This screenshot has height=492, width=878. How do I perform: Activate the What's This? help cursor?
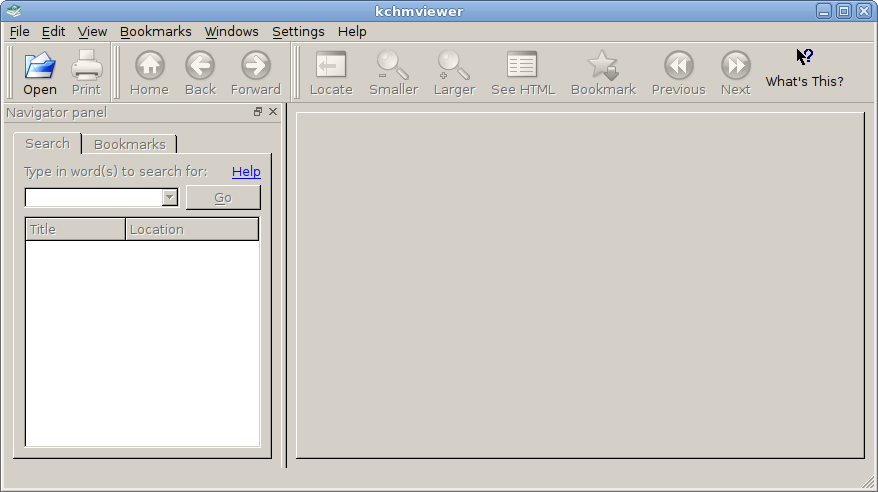pos(805,68)
